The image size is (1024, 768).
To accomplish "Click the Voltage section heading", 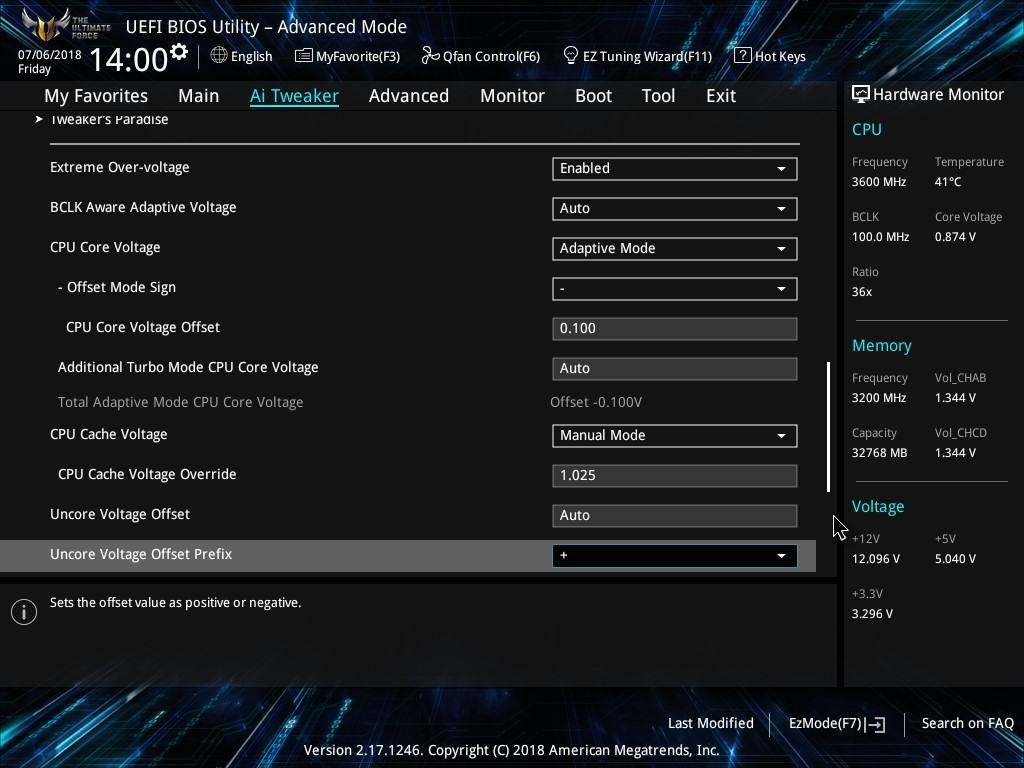I will [x=878, y=507].
